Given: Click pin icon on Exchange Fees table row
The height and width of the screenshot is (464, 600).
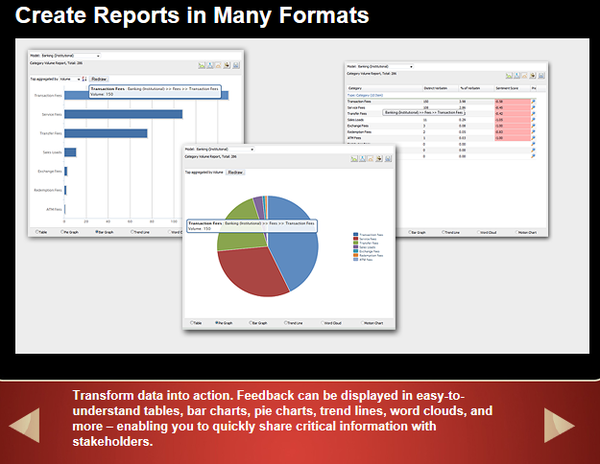Looking at the screenshot, I should tap(533, 126).
